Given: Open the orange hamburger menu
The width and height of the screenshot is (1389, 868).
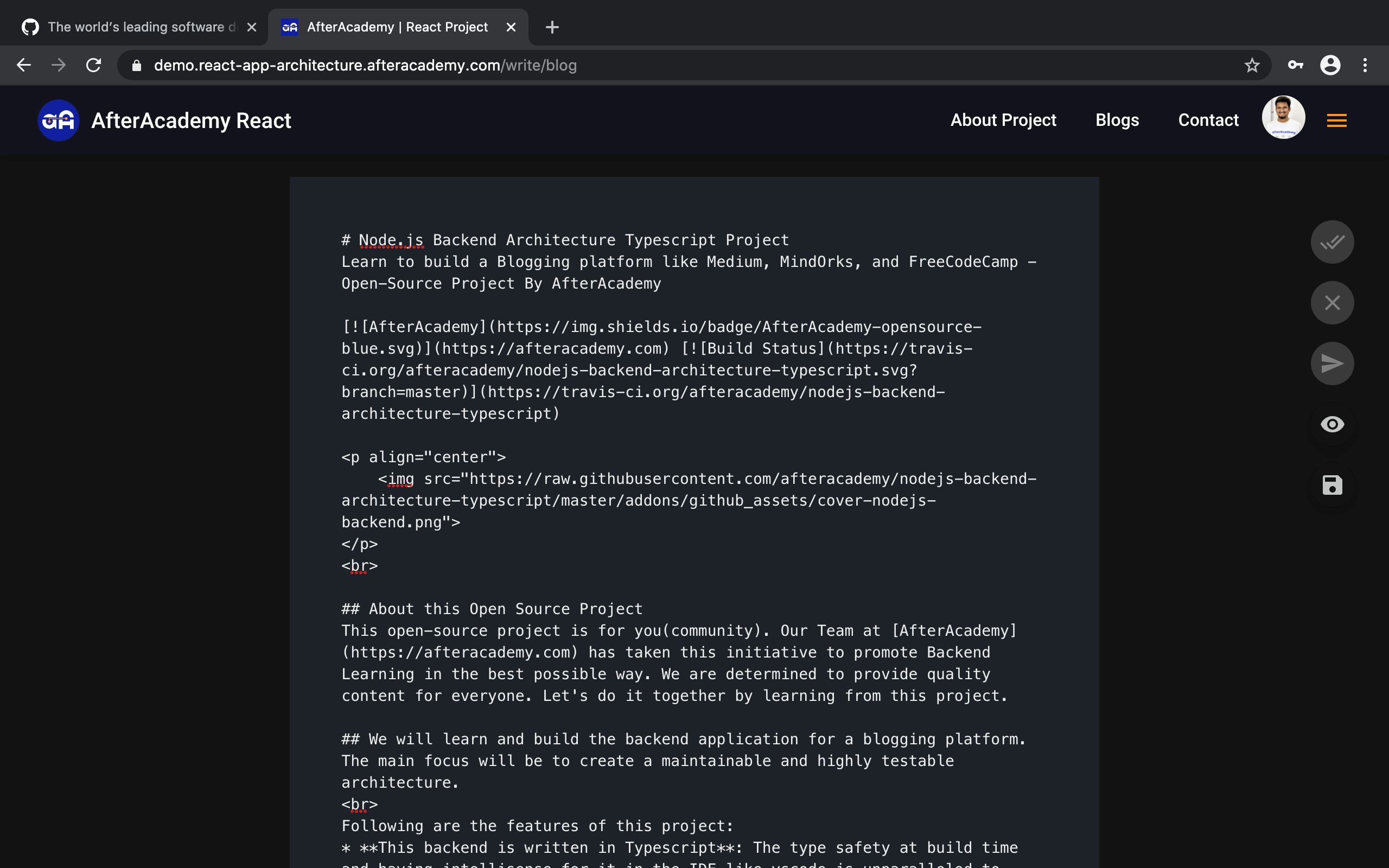Looking at the screenshot, I should 1336,120.
